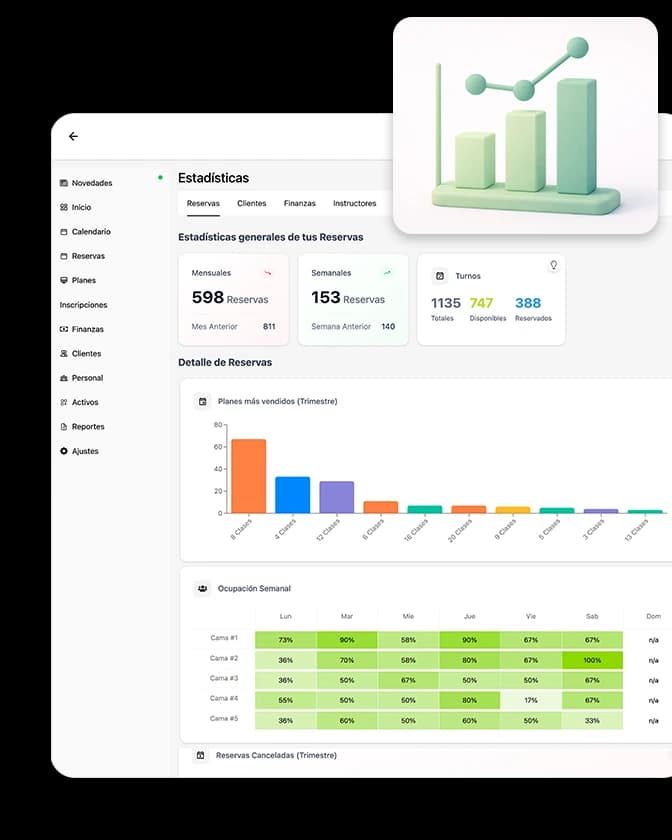The width and height of the screenshot is (672, 840).
Task: Open the Mensuales reservations card
Action: click(233, 299)
